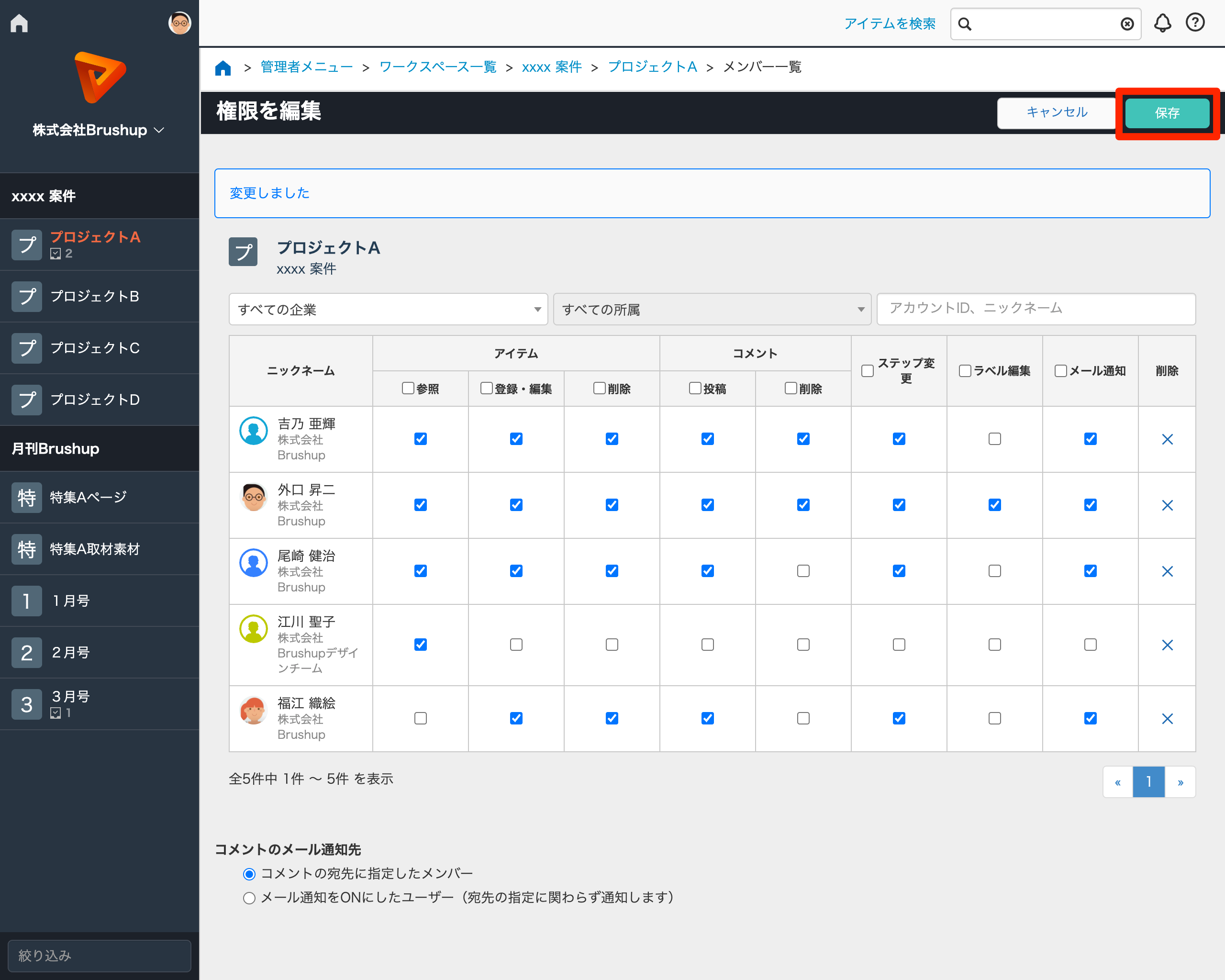Remove member 福江 織絵 with X icon
Screen dimensions: 1225x980
(x=1167, y=719)
